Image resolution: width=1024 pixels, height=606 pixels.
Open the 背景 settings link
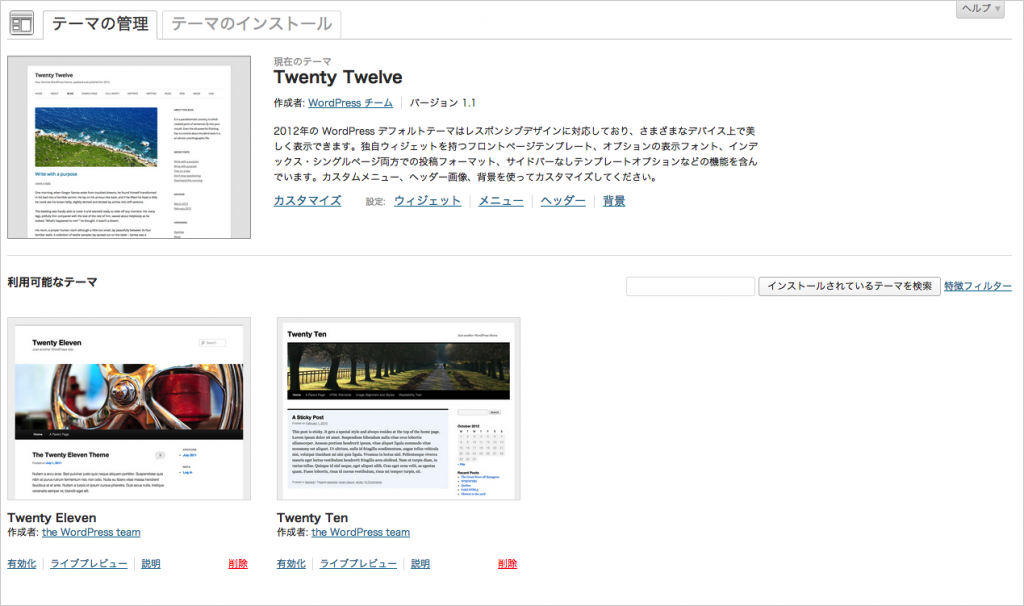614,201
